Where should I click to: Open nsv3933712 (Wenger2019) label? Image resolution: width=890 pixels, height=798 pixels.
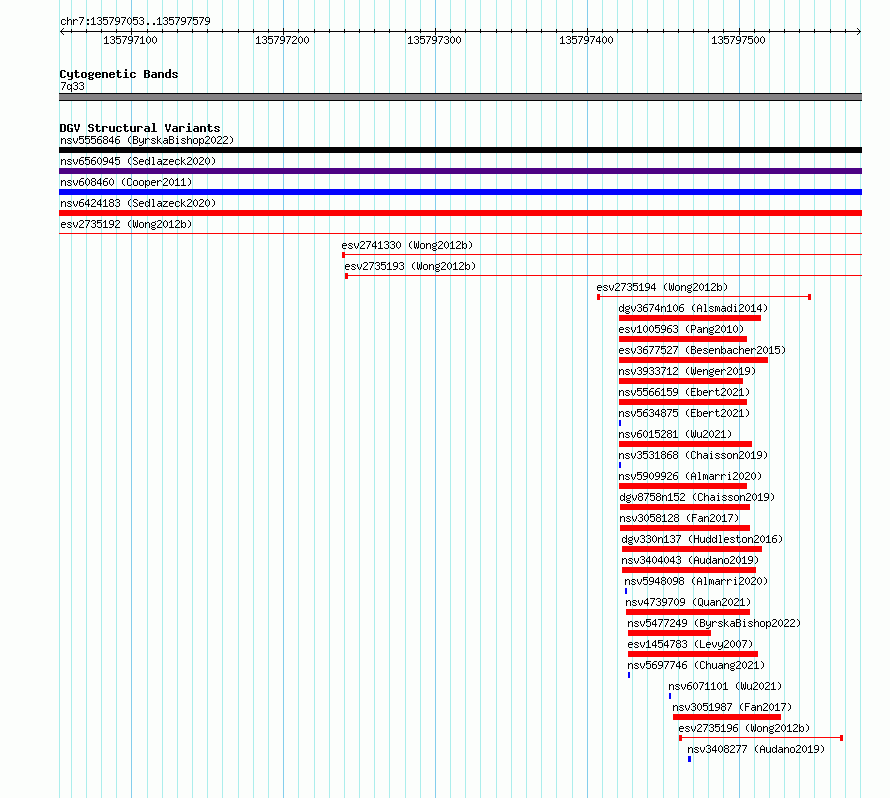[x=687, y=371]
